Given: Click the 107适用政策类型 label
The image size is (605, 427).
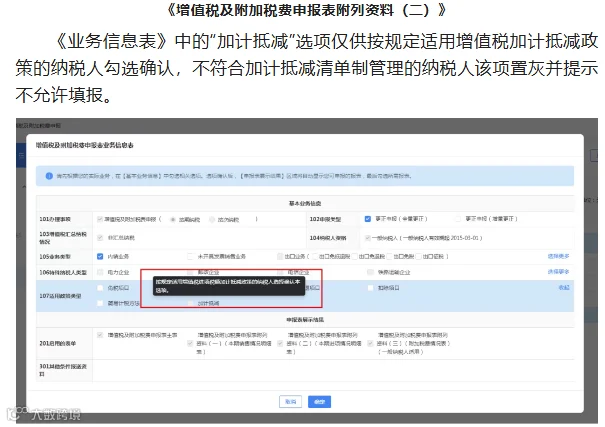Looking at the screenshot, I should [x=60, y=296].
